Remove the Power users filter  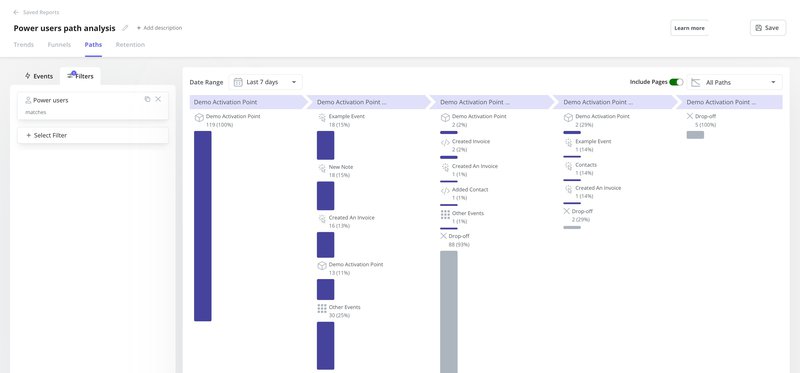pyautogui.click(x=158, y=99)
